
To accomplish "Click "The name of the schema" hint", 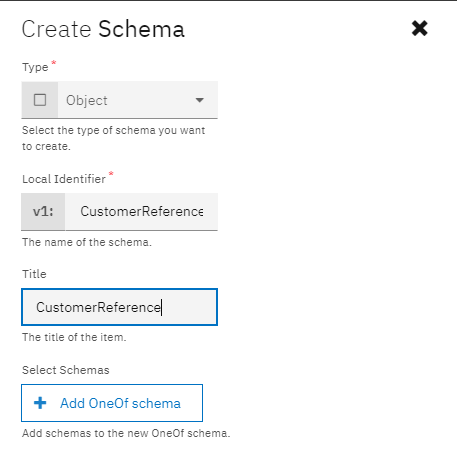I will [87, 242].
